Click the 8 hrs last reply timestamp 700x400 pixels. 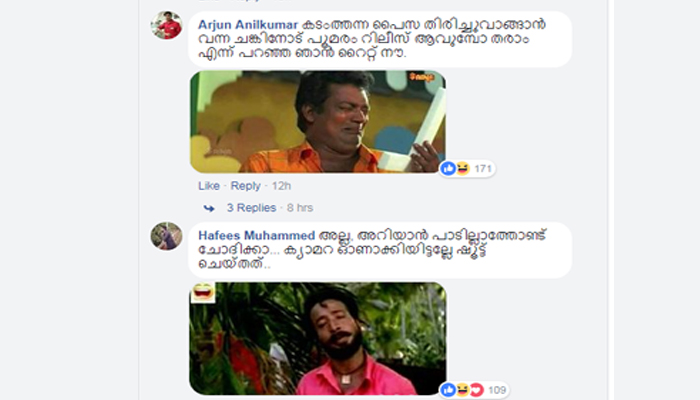300,208
